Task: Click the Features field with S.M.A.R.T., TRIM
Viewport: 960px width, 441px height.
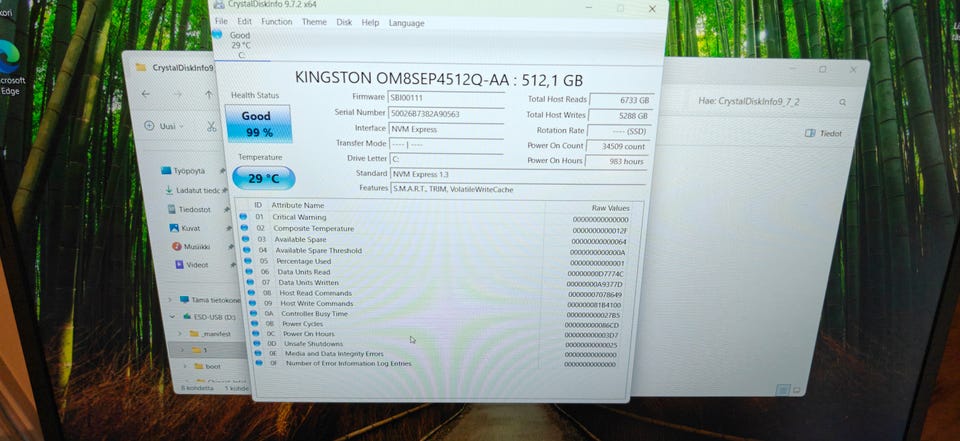Action: pyautogui.click(x=518, y=190)
